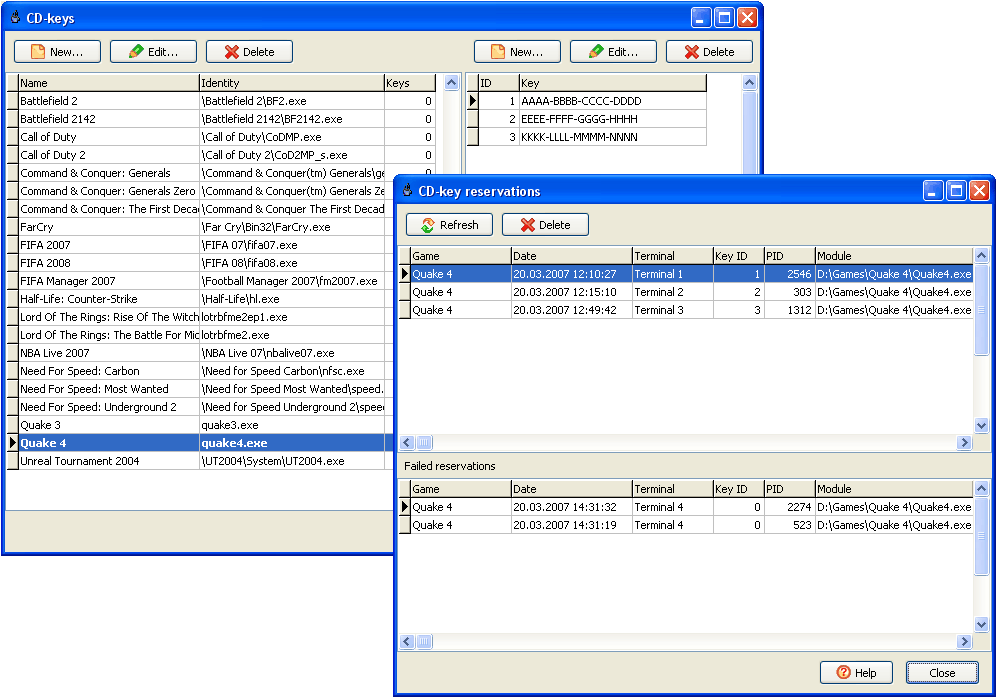Close the CD-key reservations dialog

(942, 673)
